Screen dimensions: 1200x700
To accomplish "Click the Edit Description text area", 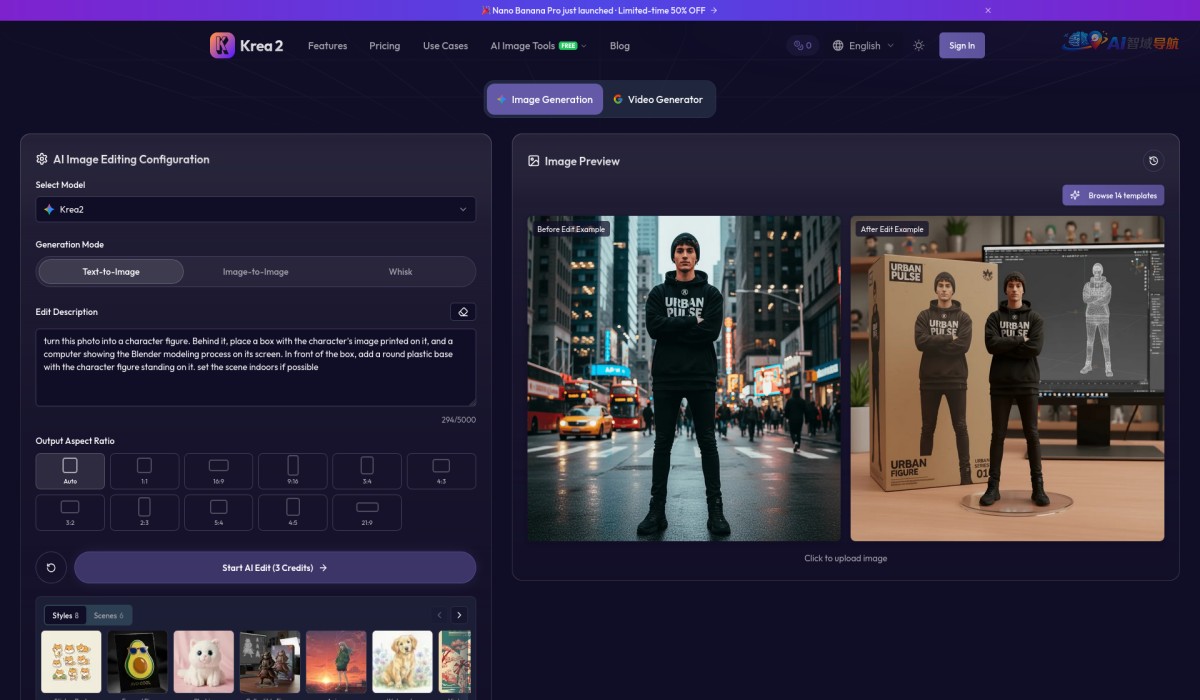I will (x=256, y=367).
